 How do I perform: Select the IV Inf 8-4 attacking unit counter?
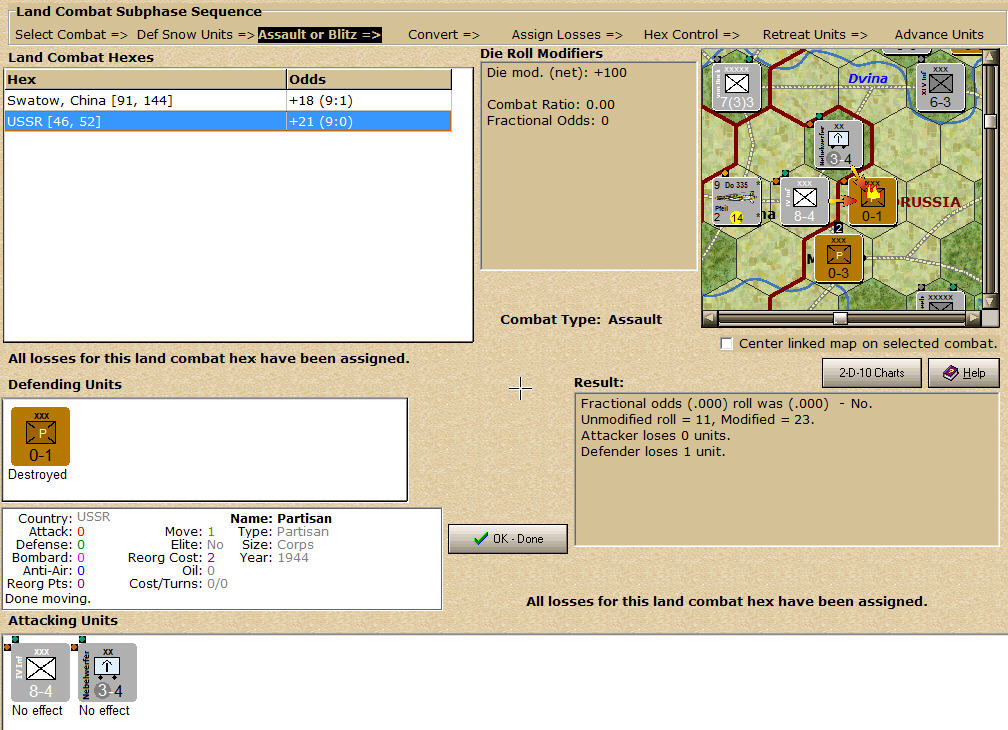(x=40, y=672)
